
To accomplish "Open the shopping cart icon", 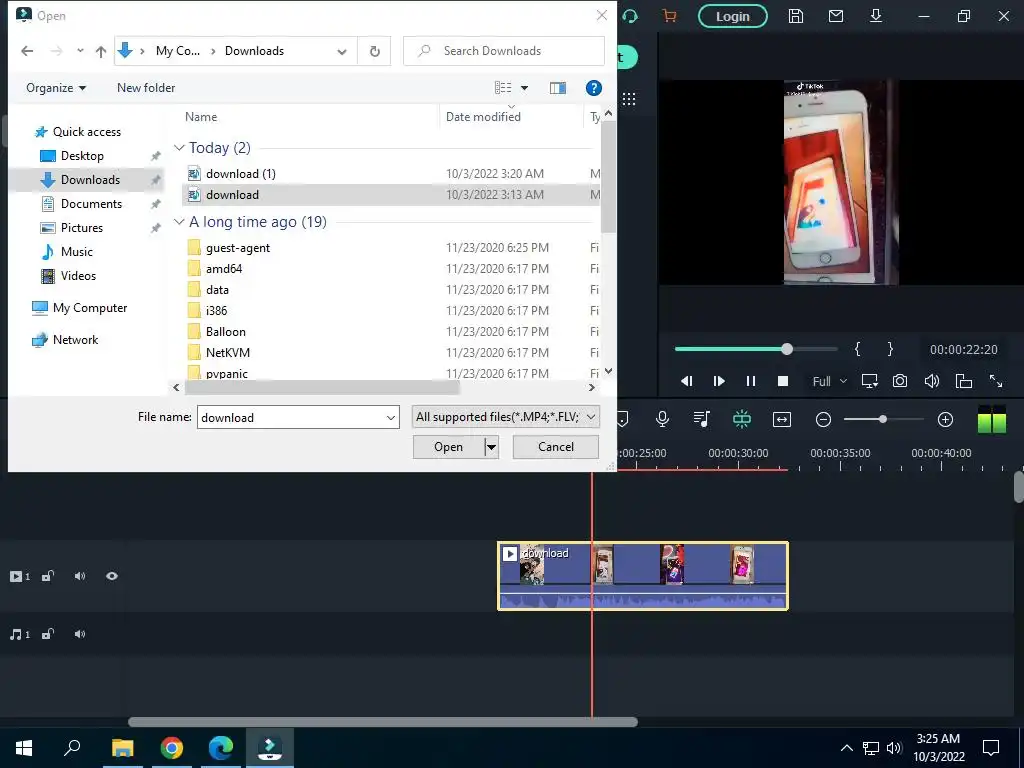I will [669, 16].
